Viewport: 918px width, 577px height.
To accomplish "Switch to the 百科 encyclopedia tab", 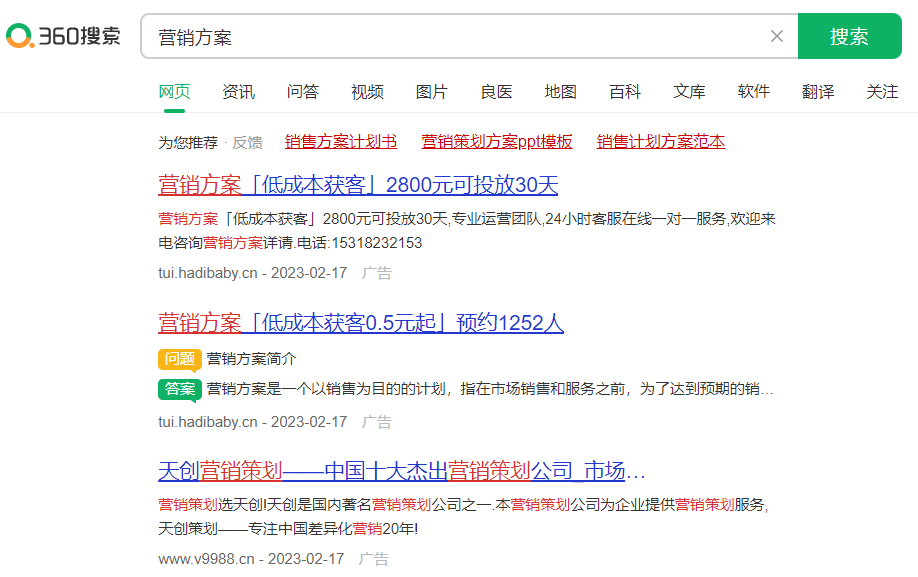I will click(624, 91).
